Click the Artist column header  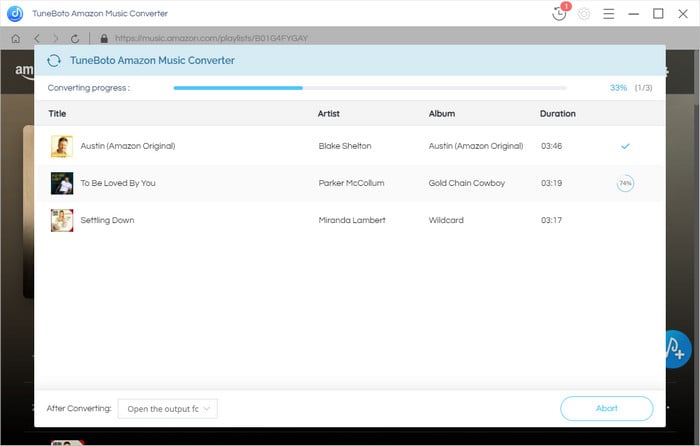point(329,113)
